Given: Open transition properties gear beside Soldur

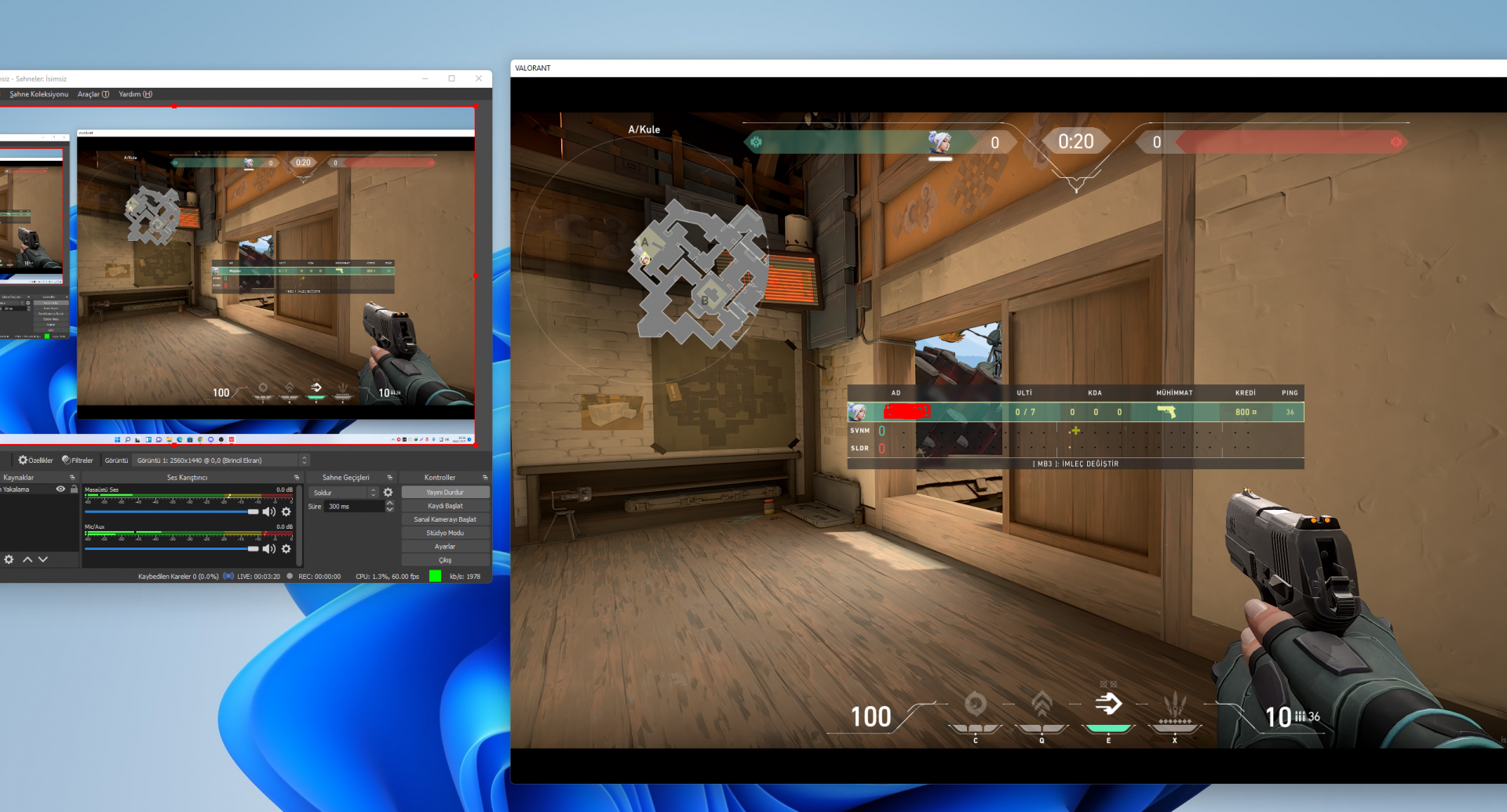Looking at the screenshot, I should point(388,493).
